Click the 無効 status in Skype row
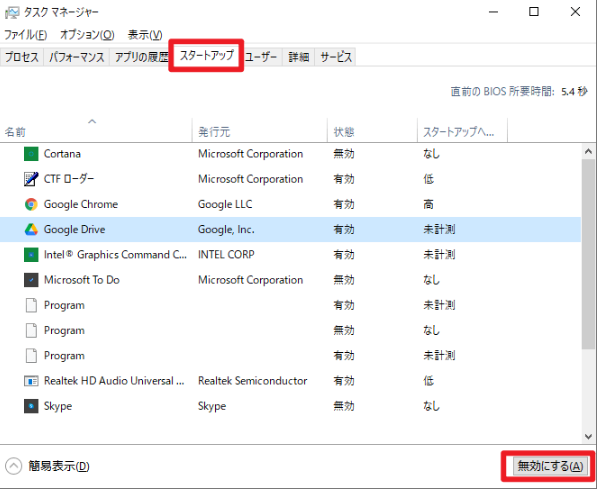The width and height of the screenshot is (600, 490). [344, 406]
